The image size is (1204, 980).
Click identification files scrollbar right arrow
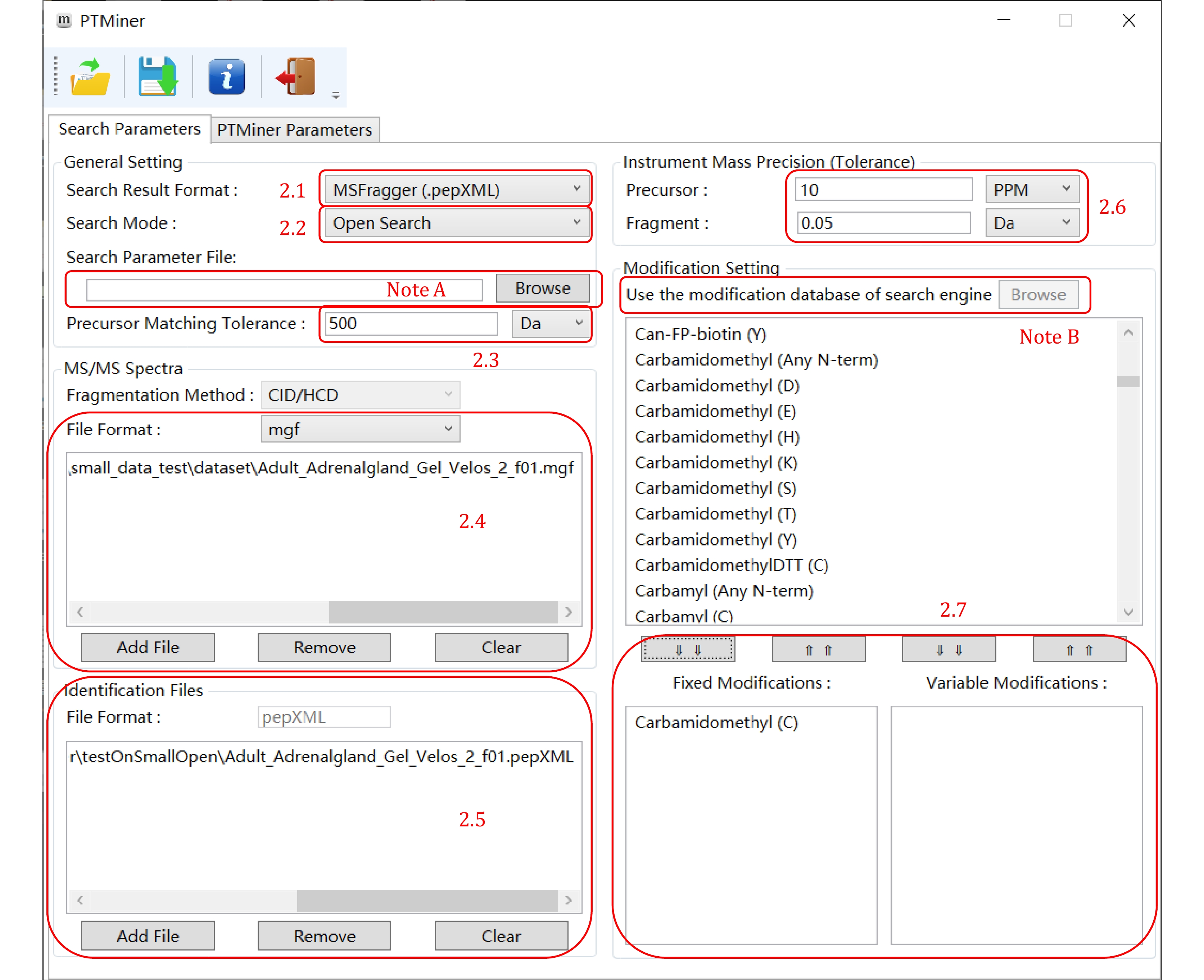tap(569, 900)
